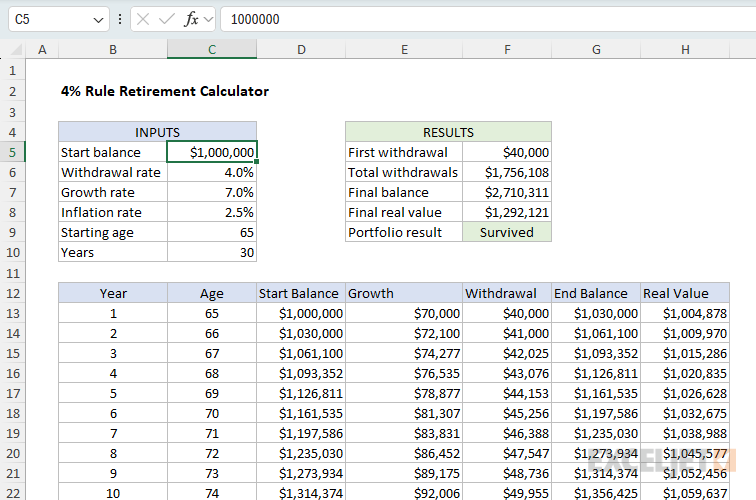
Task: Select row 12 header
Action: (x=13, y=293)
